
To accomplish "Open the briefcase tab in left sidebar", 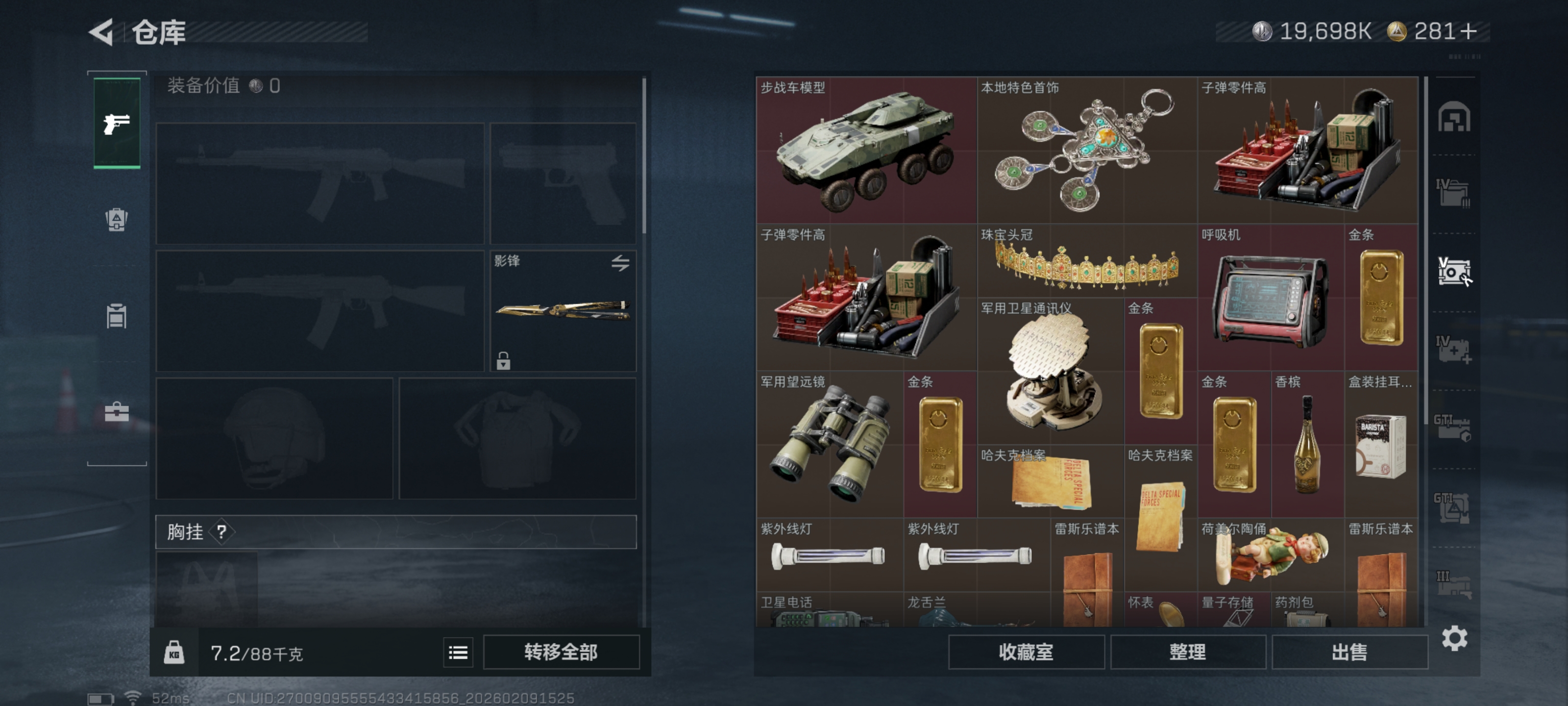I will point(116,412).
